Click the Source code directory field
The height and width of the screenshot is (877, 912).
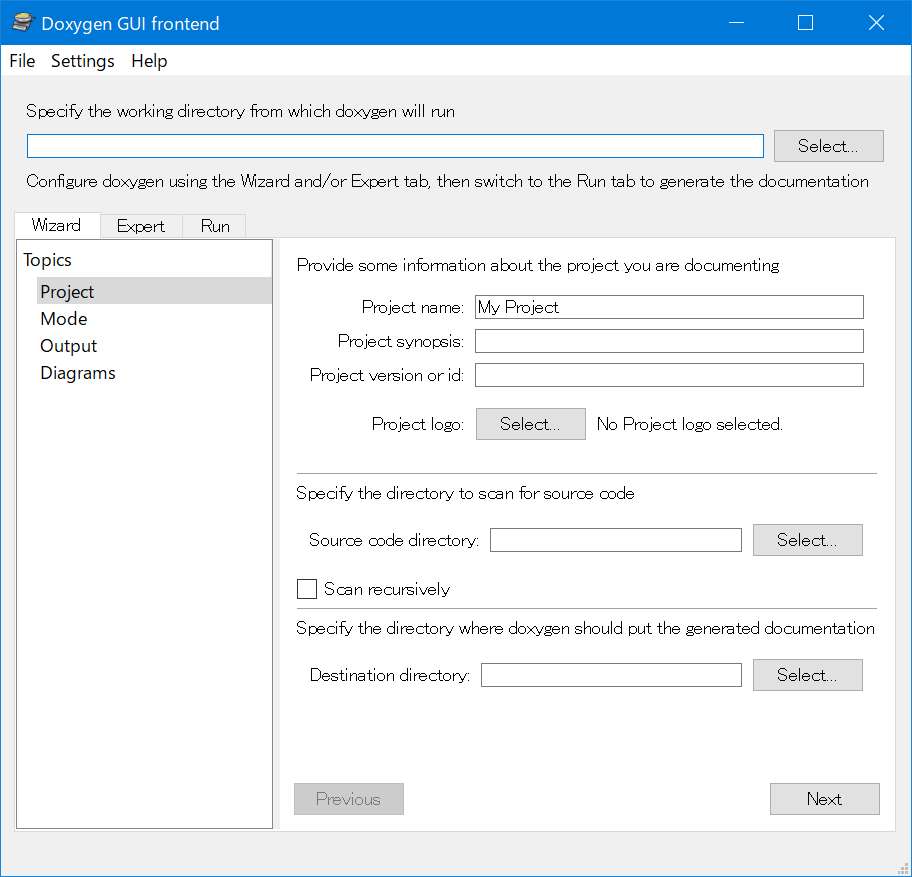[x=615, y=540]
